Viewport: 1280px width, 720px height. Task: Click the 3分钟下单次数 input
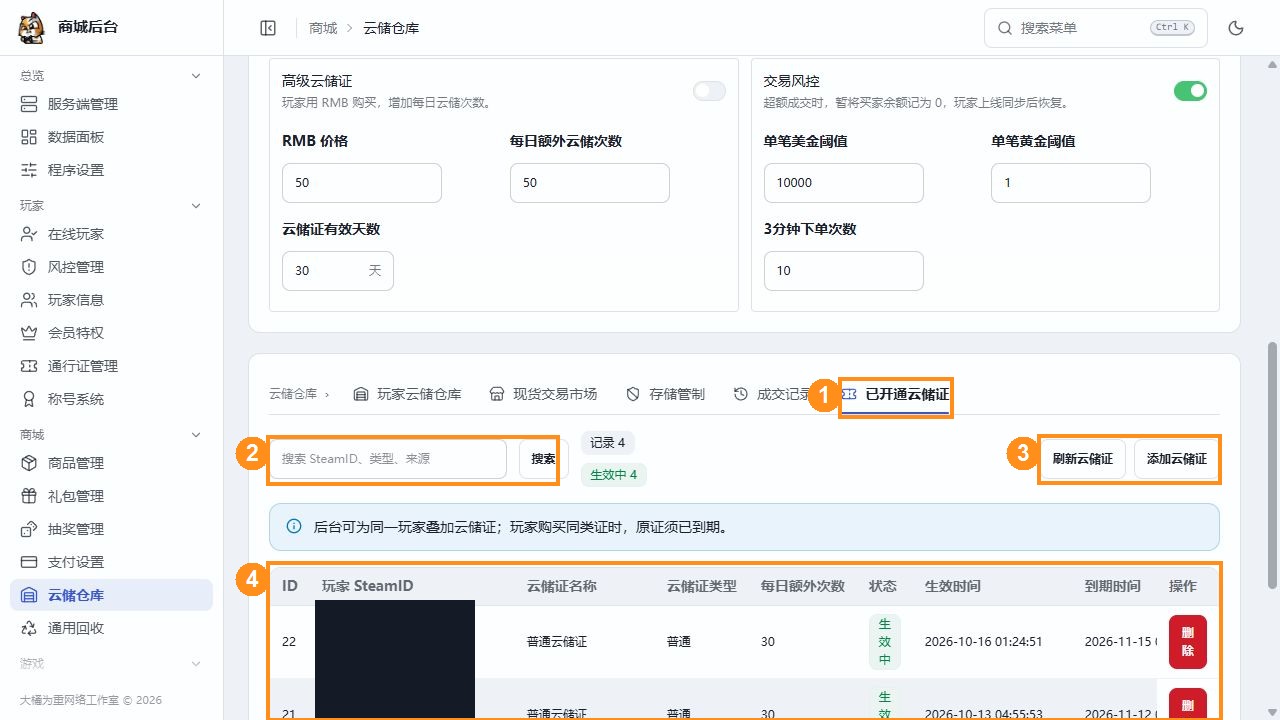[843, 271]
